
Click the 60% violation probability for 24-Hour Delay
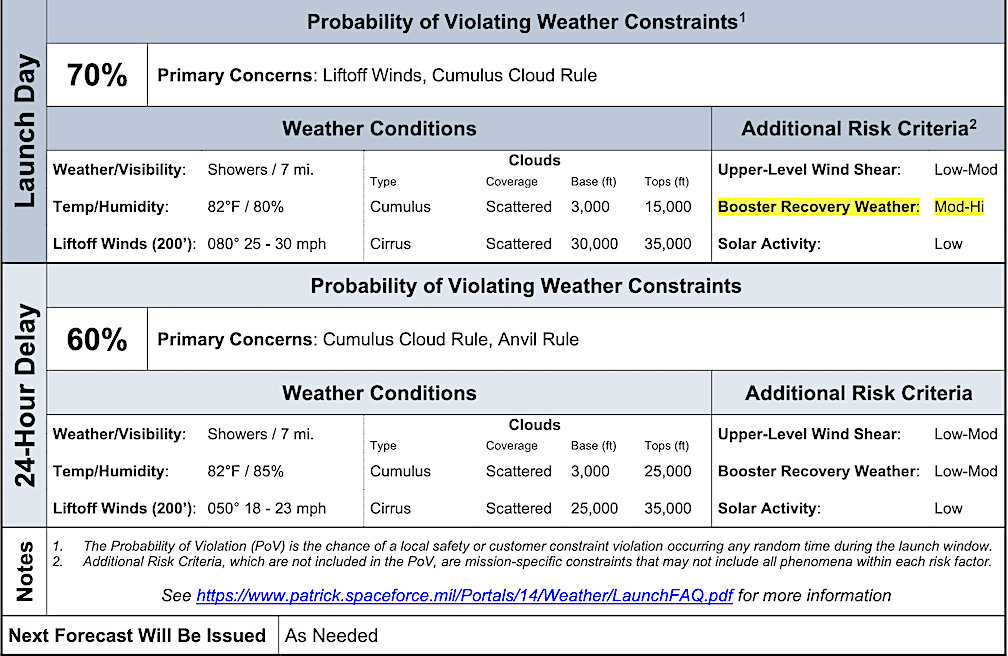tap(97, 340)
